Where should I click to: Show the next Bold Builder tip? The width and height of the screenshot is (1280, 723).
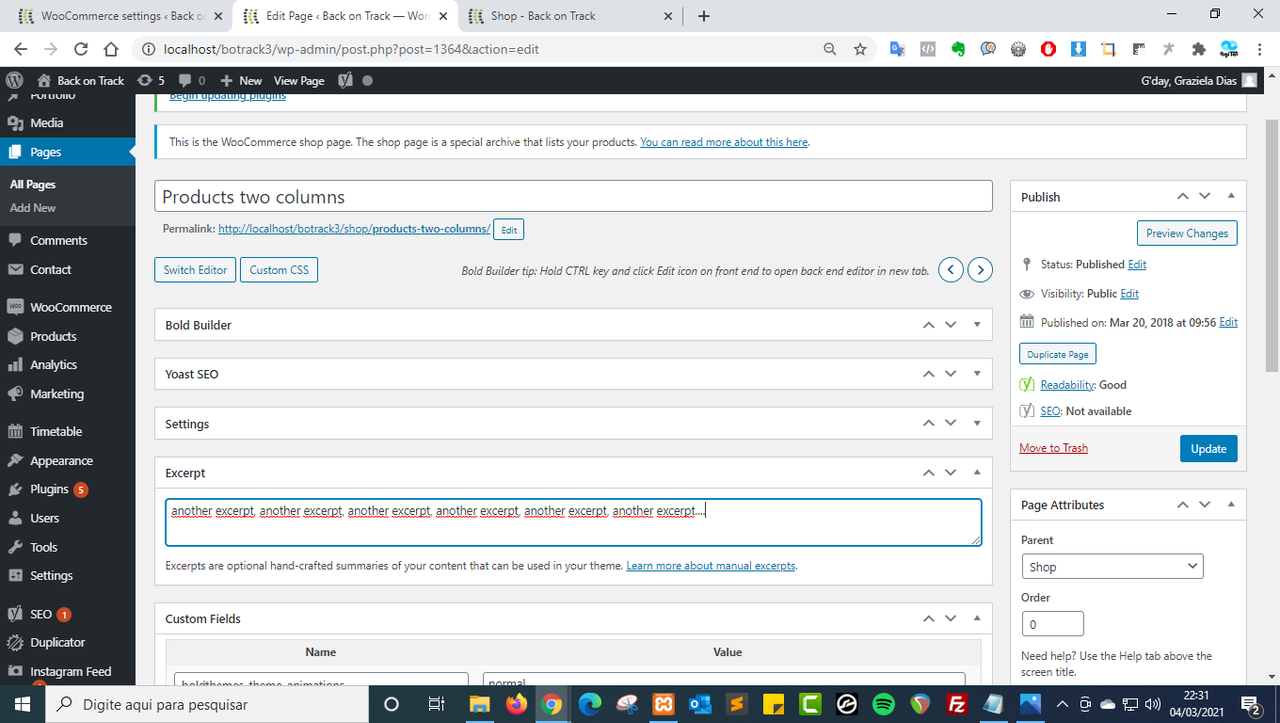[981, 270]
